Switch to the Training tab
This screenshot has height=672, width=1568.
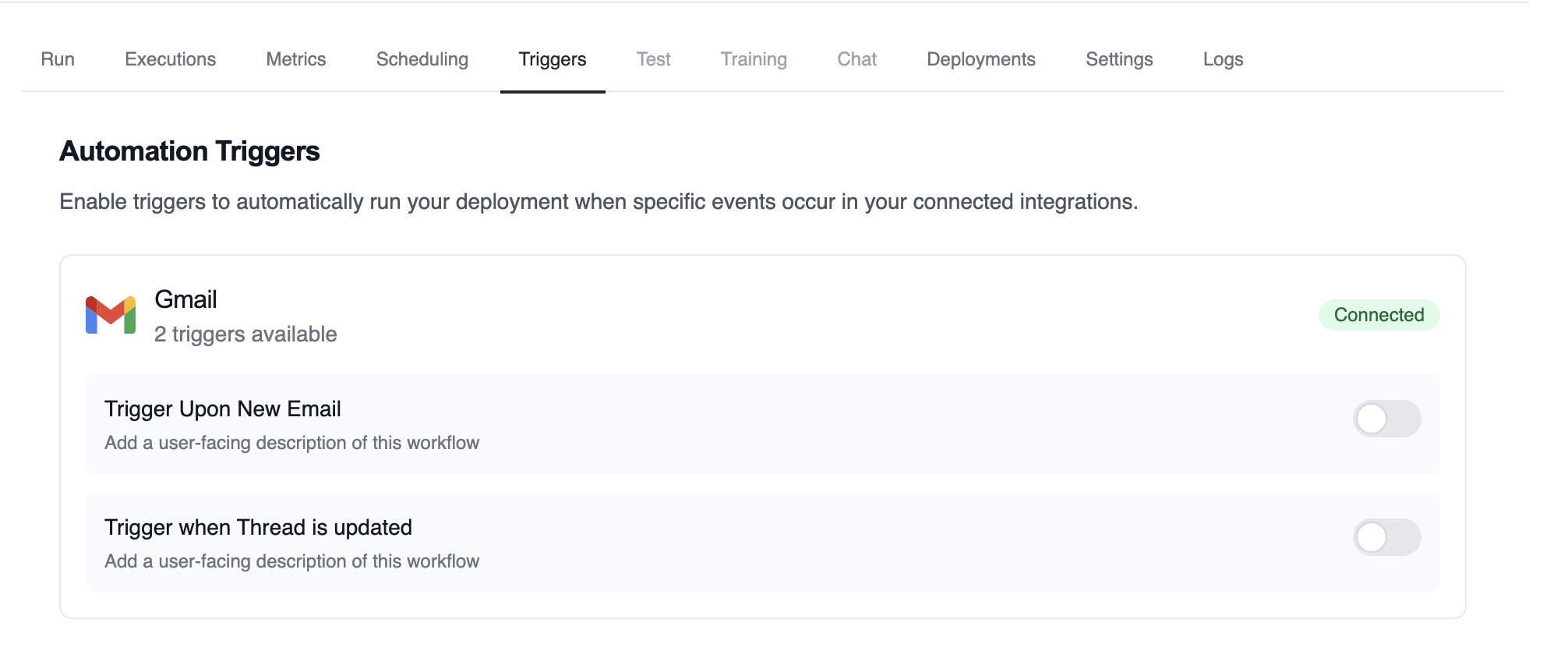pyautogui.click(x=754, y=59)
